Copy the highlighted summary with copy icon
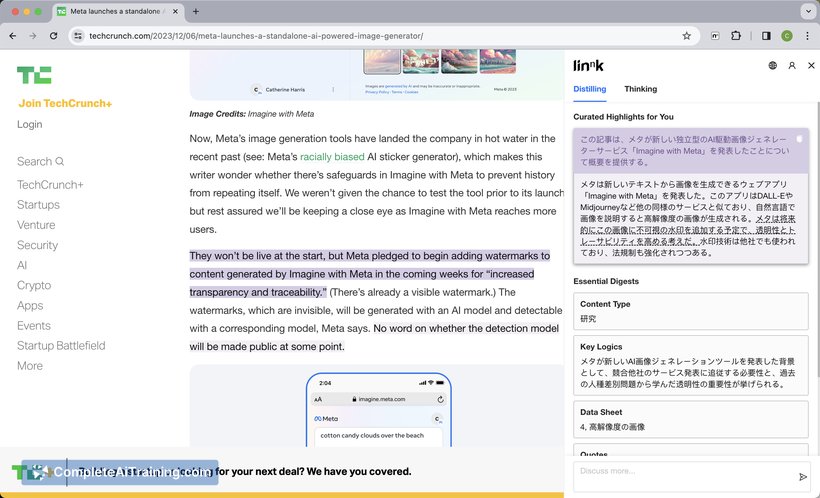 799,139
